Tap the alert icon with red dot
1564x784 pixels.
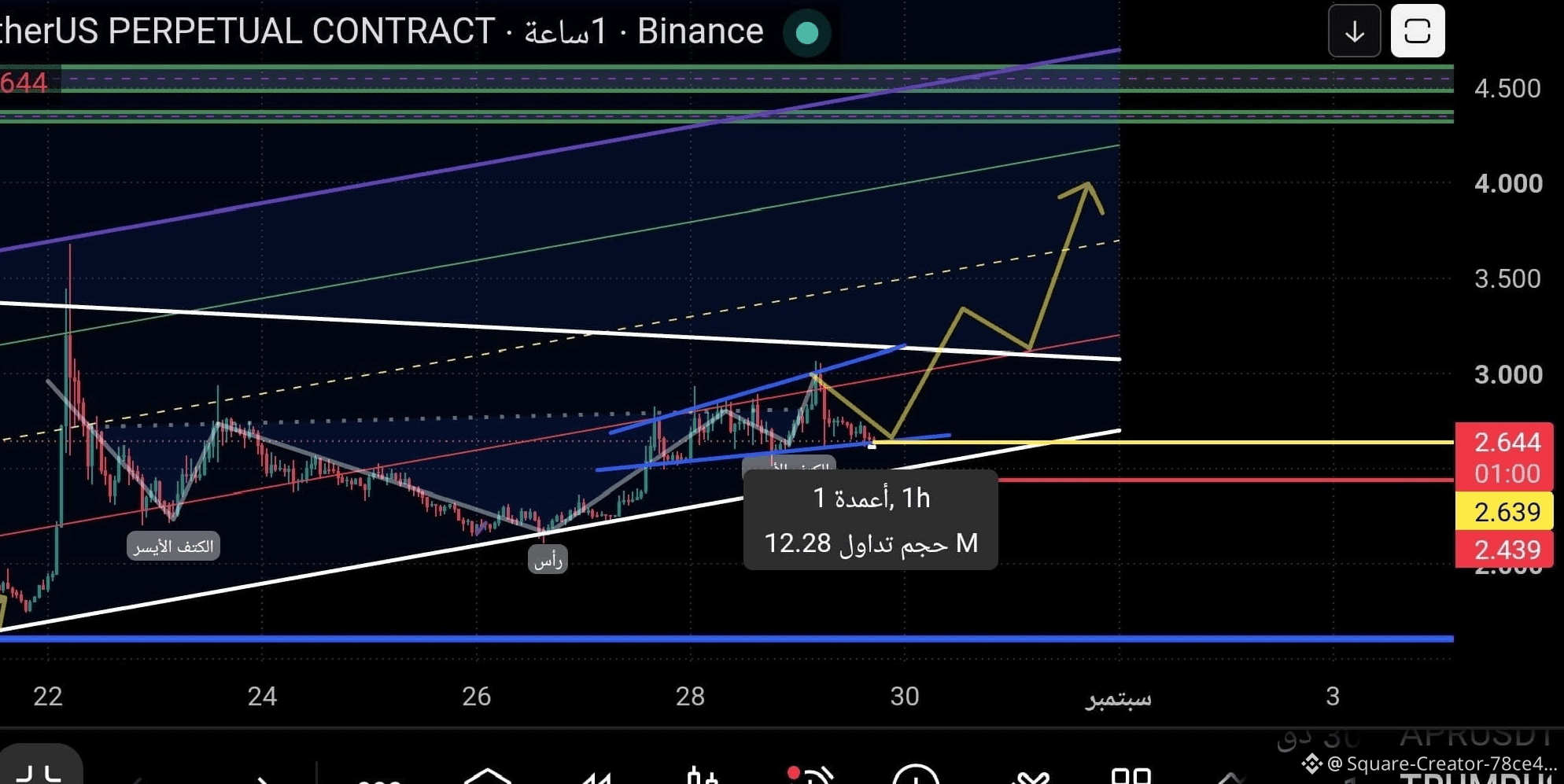tap(810, 775)
